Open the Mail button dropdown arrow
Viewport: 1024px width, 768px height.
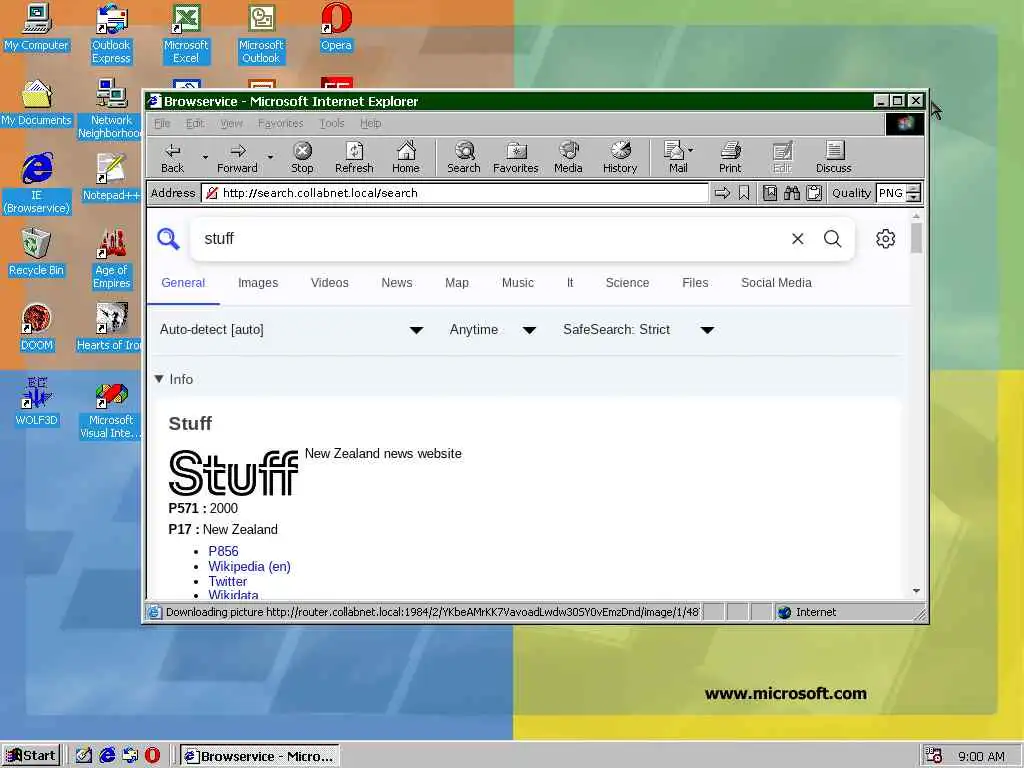pyautogui.click(x=691, y=150)
